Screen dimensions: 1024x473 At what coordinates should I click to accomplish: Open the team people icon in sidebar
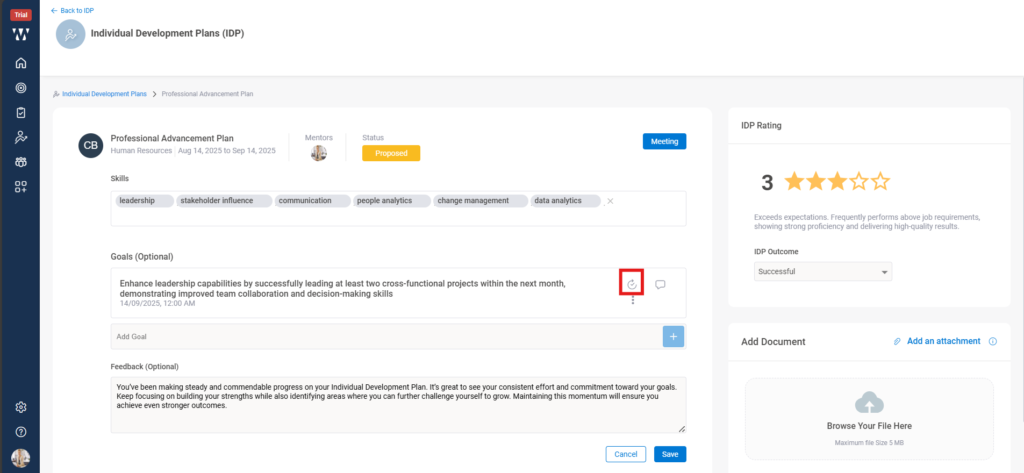click(x=21, y=162)
